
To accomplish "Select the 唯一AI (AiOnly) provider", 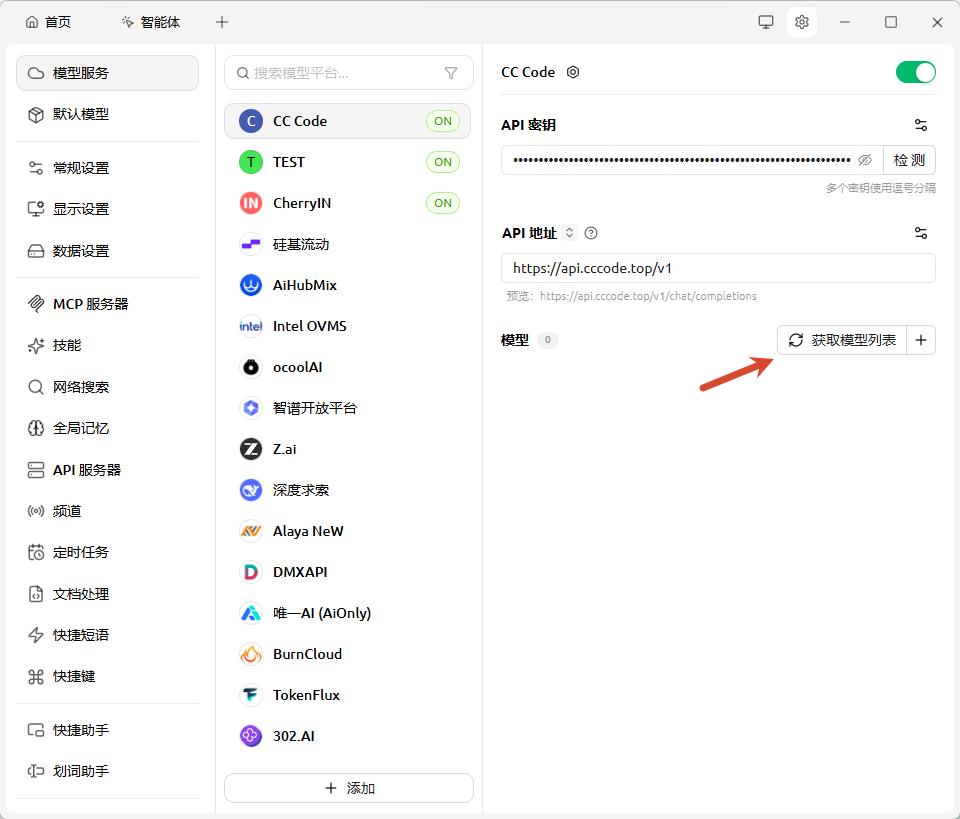I will 348,613.
